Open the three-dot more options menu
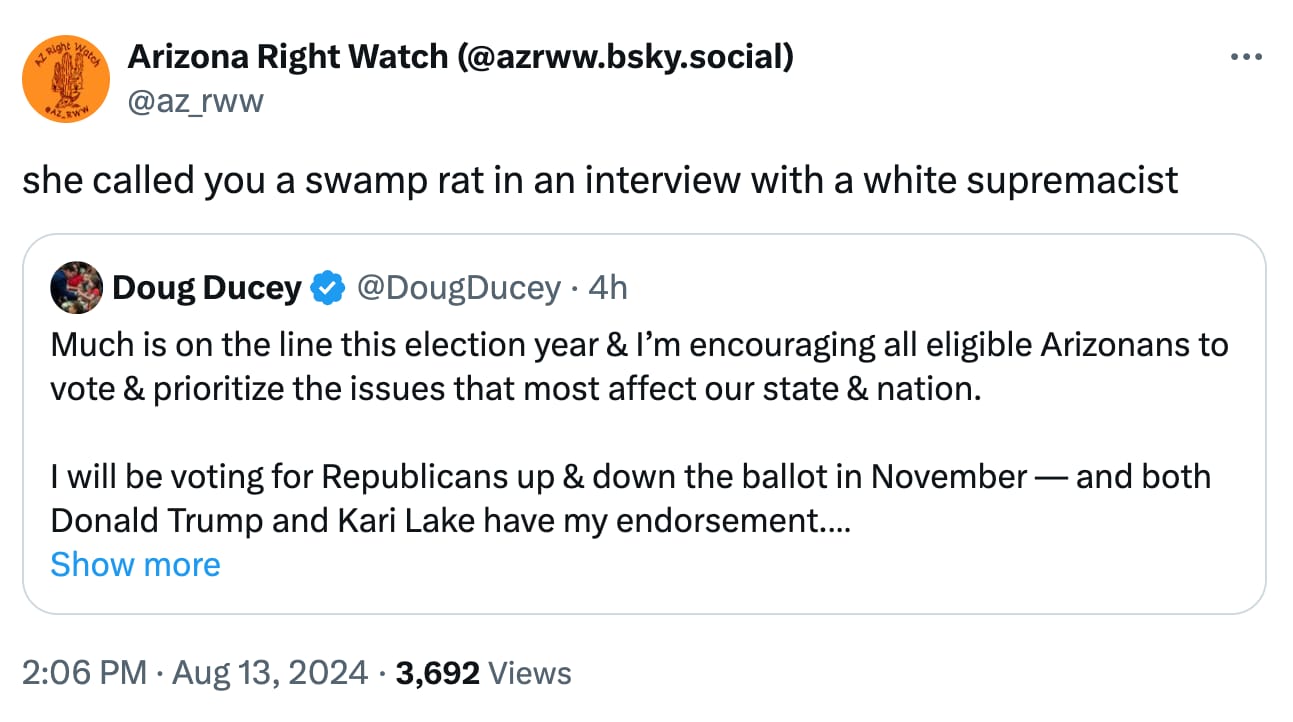Image resolution: width=1293 pixels, height=722 pixels. coord(1246,58)
